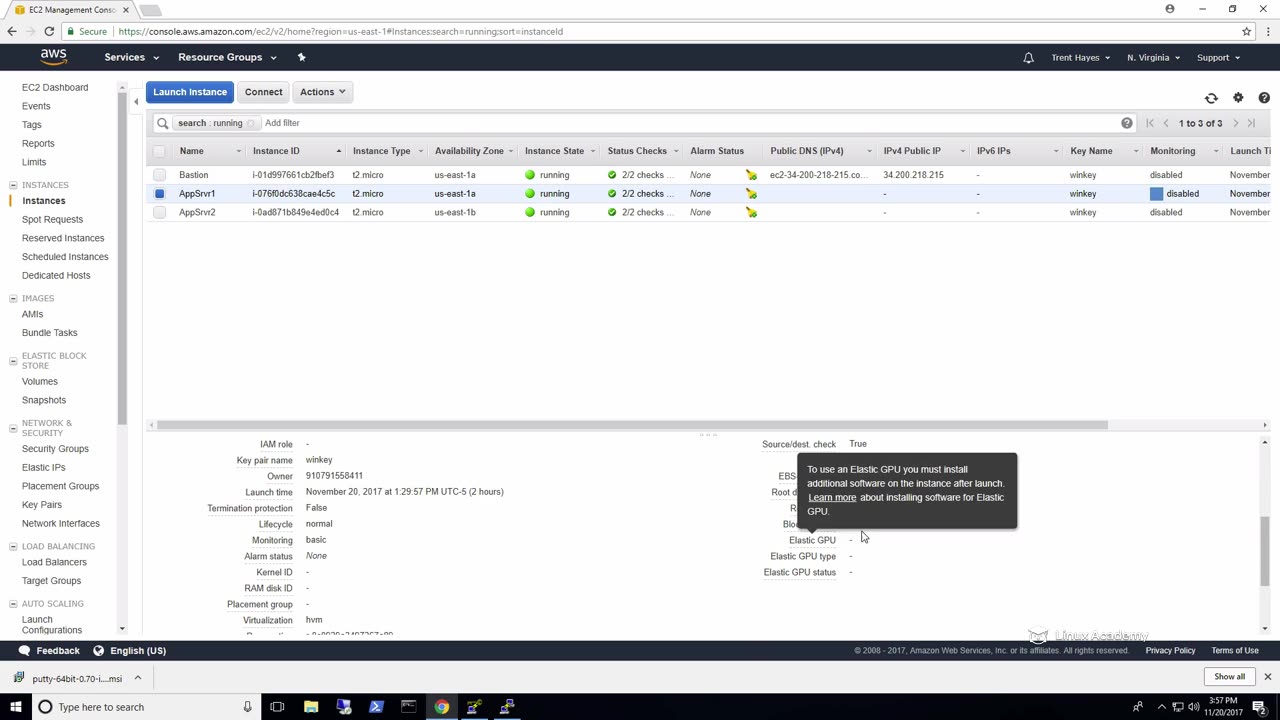This screenshot has width=1280, height=720.
Task: Click the Chrome icon on the taskbar
Action: pyautogui.click(x=441, y=707)
